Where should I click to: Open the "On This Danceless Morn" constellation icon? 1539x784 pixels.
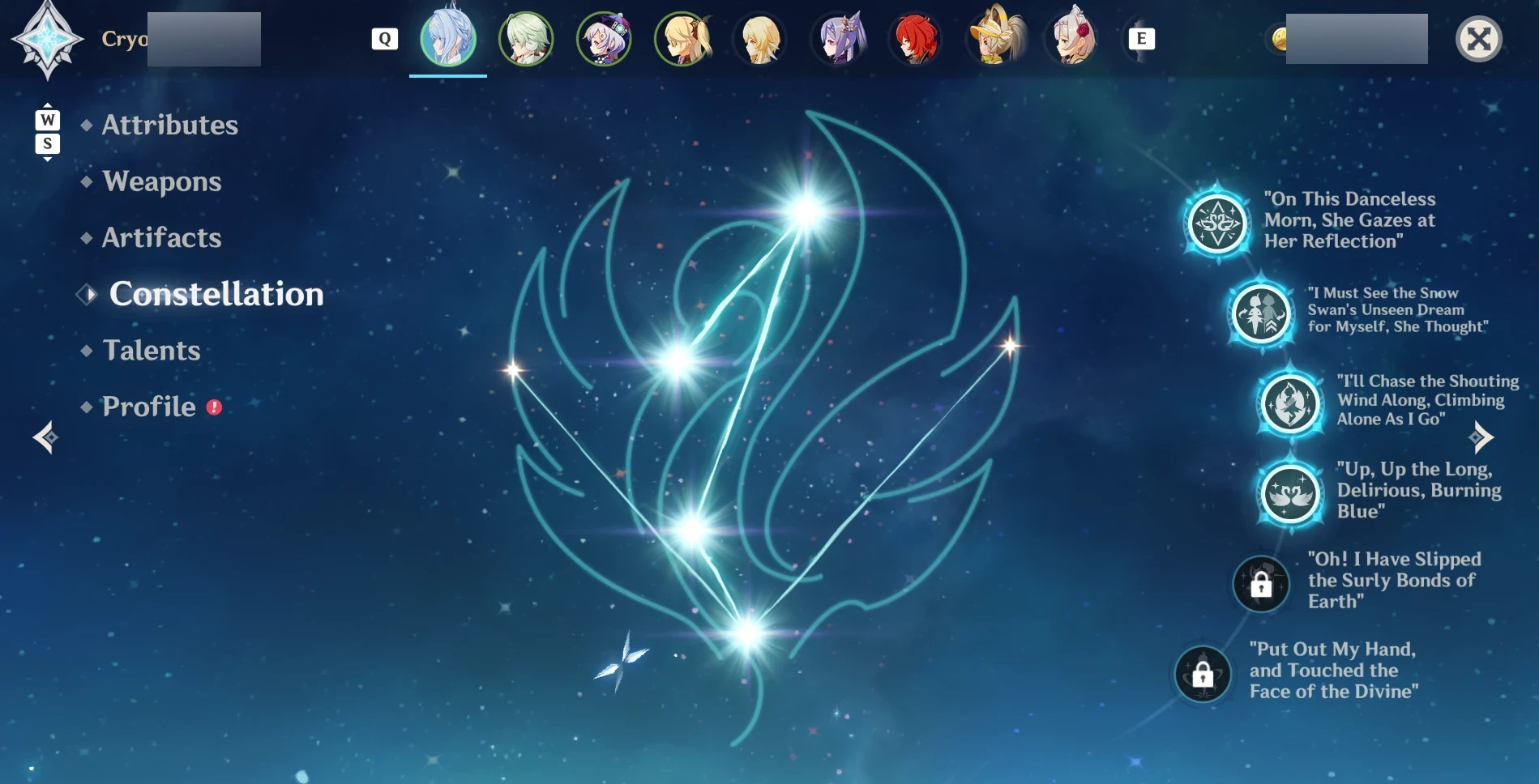click(x=1216, y=223)
